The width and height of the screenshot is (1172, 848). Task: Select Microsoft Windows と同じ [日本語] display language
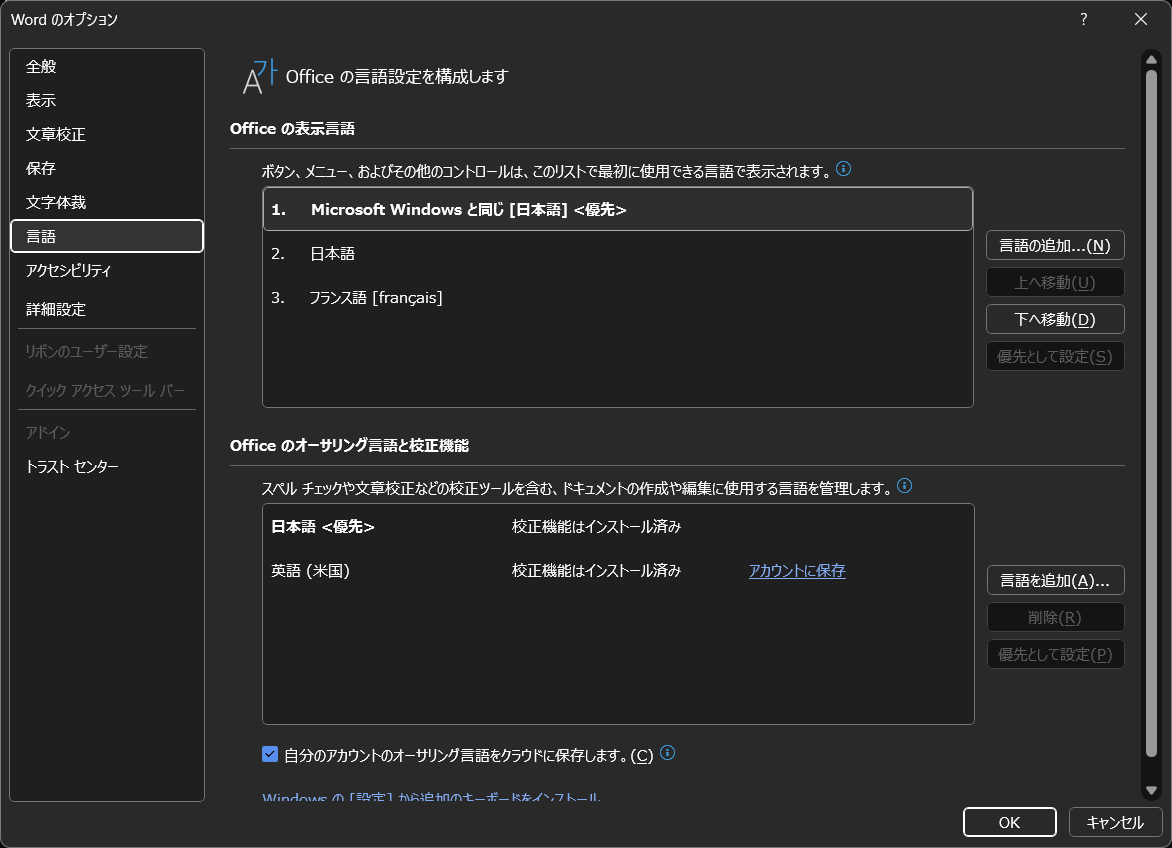(x=617, y=209)
